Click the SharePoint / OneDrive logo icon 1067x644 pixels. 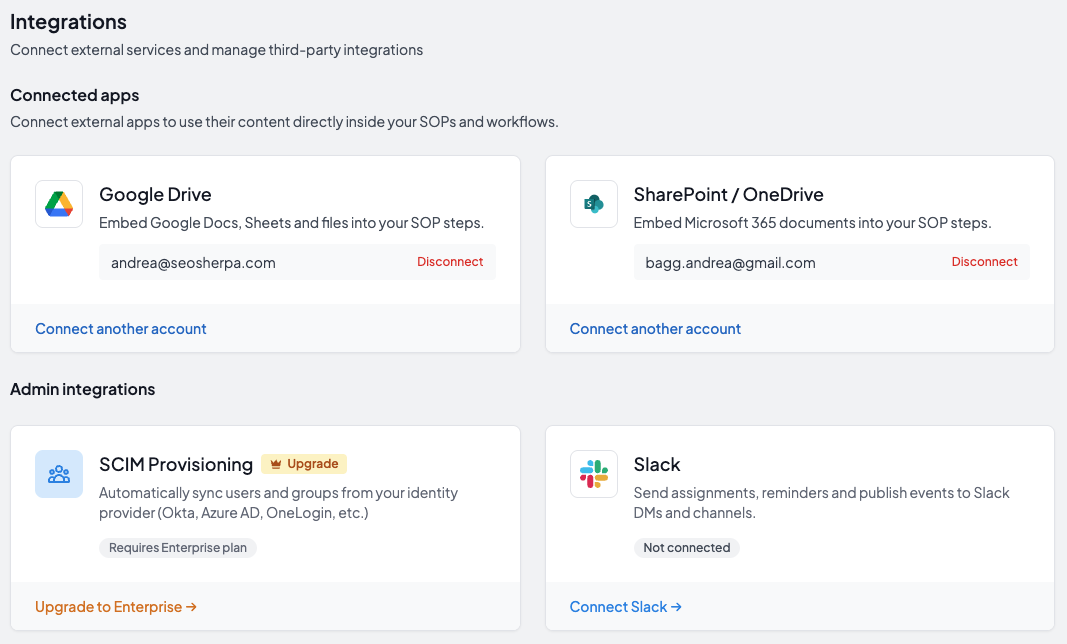point(594,204)
